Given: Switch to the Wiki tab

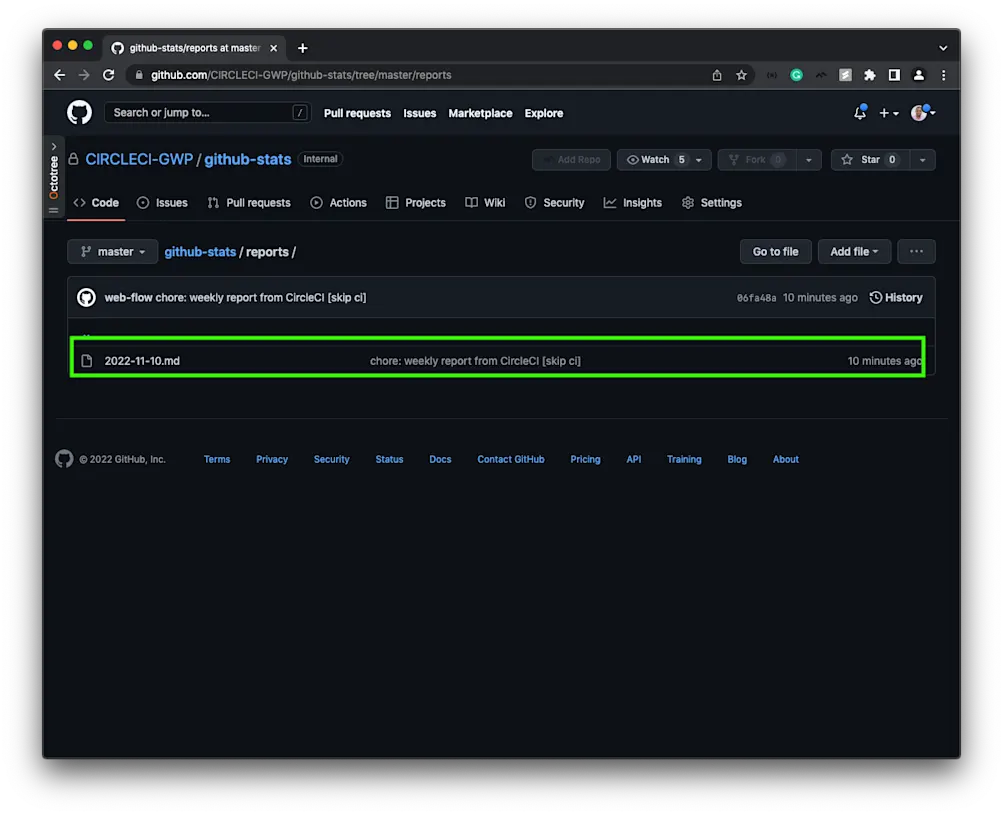Looking at the screenshot, I should [x=486, y=203].
